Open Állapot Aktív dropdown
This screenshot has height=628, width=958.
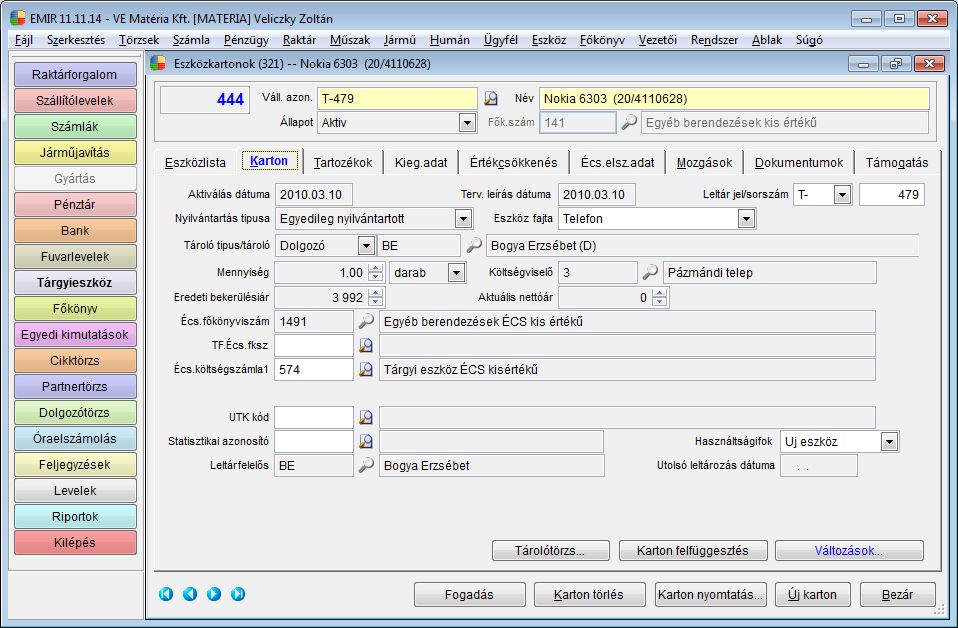tap(467, 123)
